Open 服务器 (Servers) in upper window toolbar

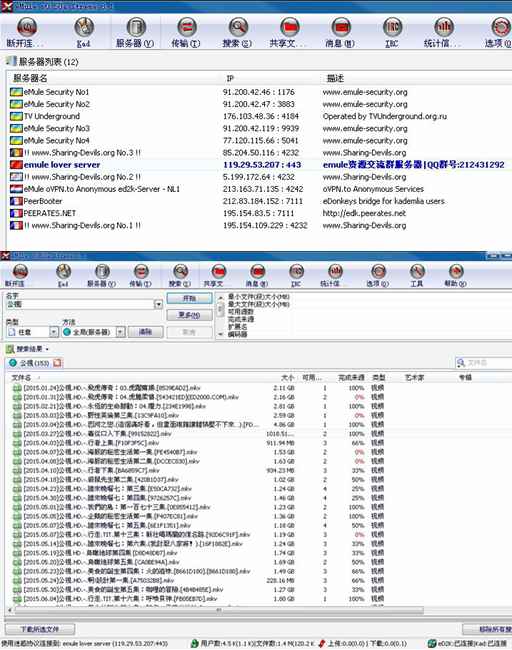point(135,32)
